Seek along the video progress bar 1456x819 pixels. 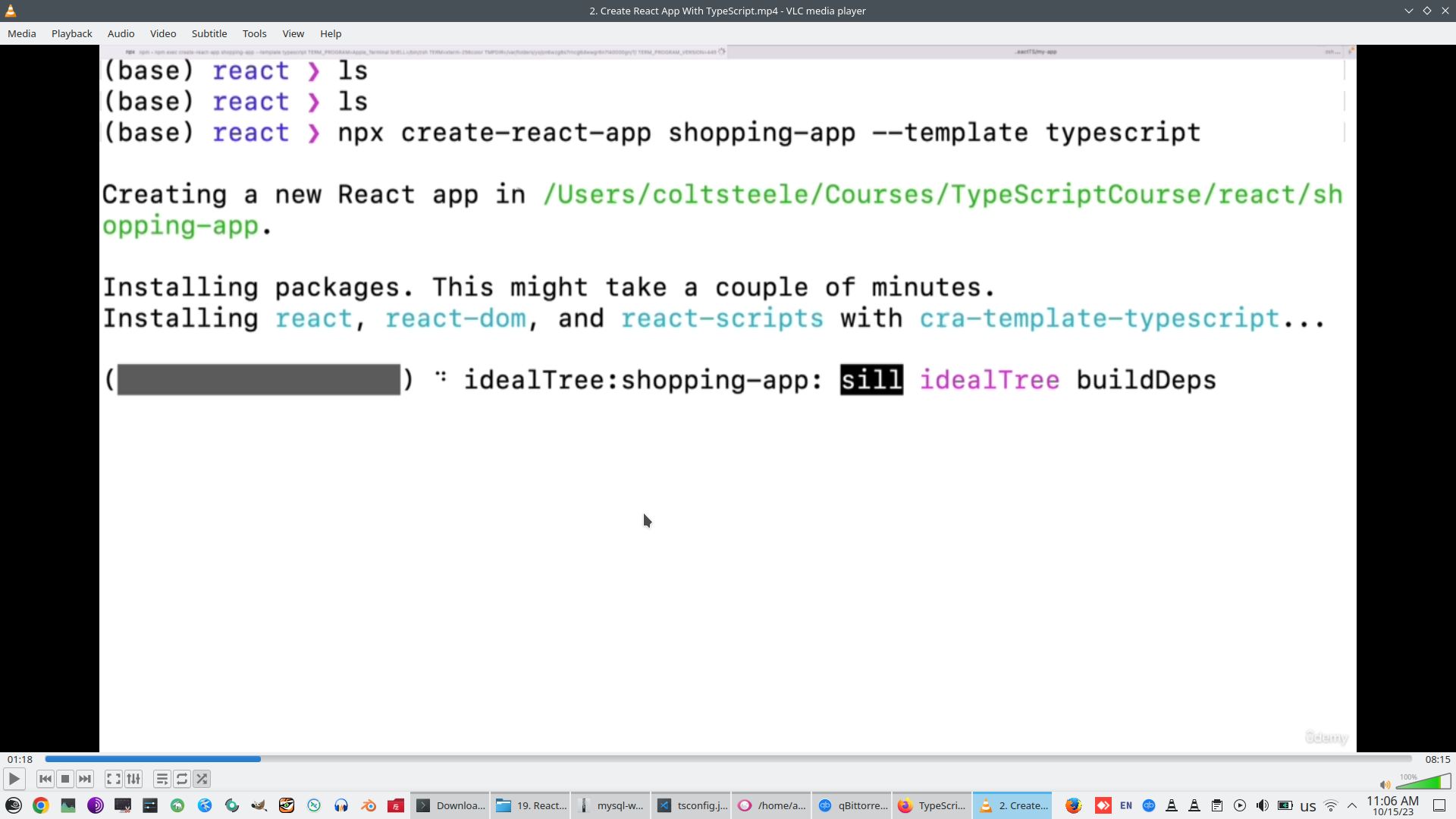click(728, 759)
